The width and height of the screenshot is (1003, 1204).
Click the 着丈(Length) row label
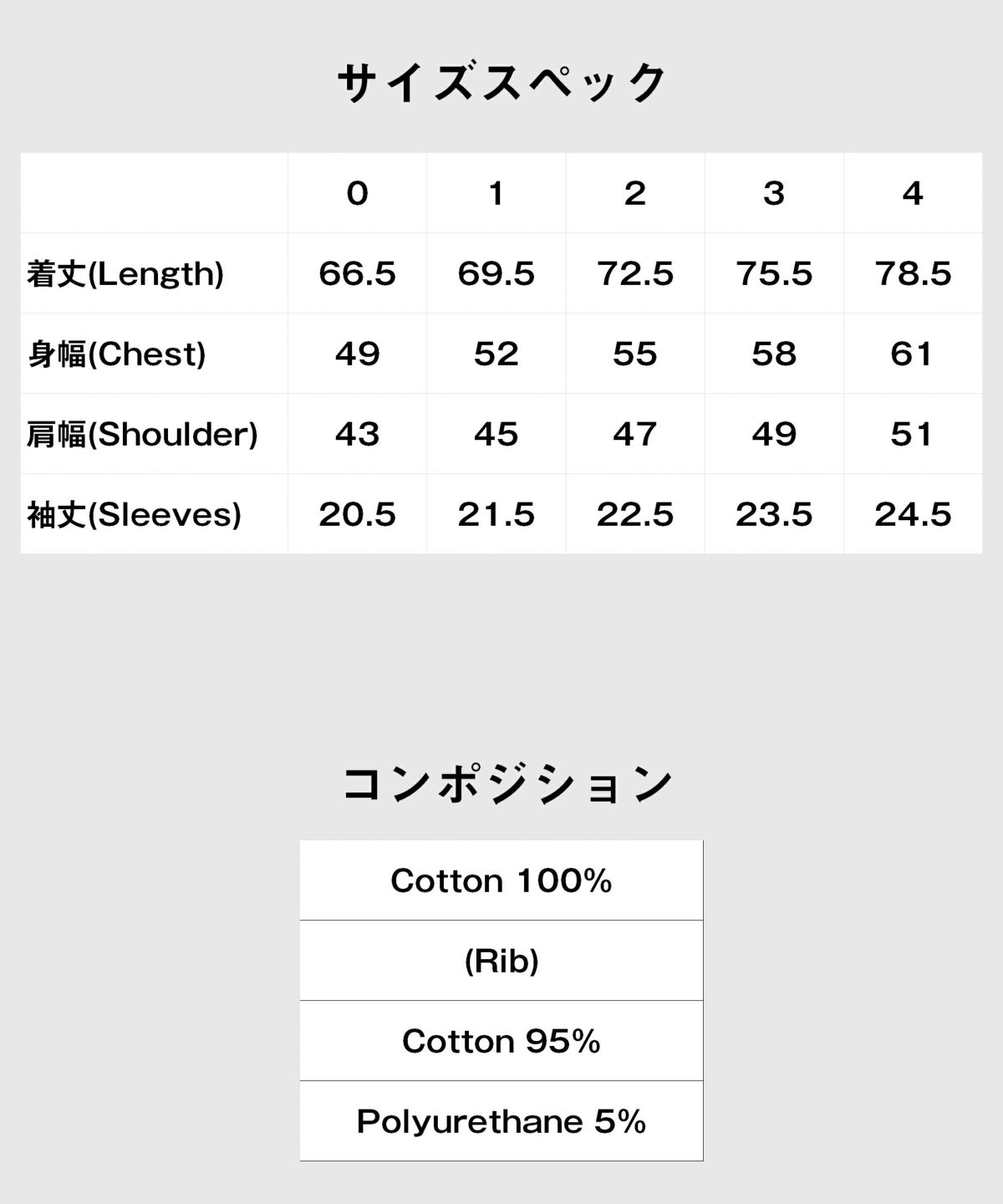pyautogui.click(x=125, y=274)
